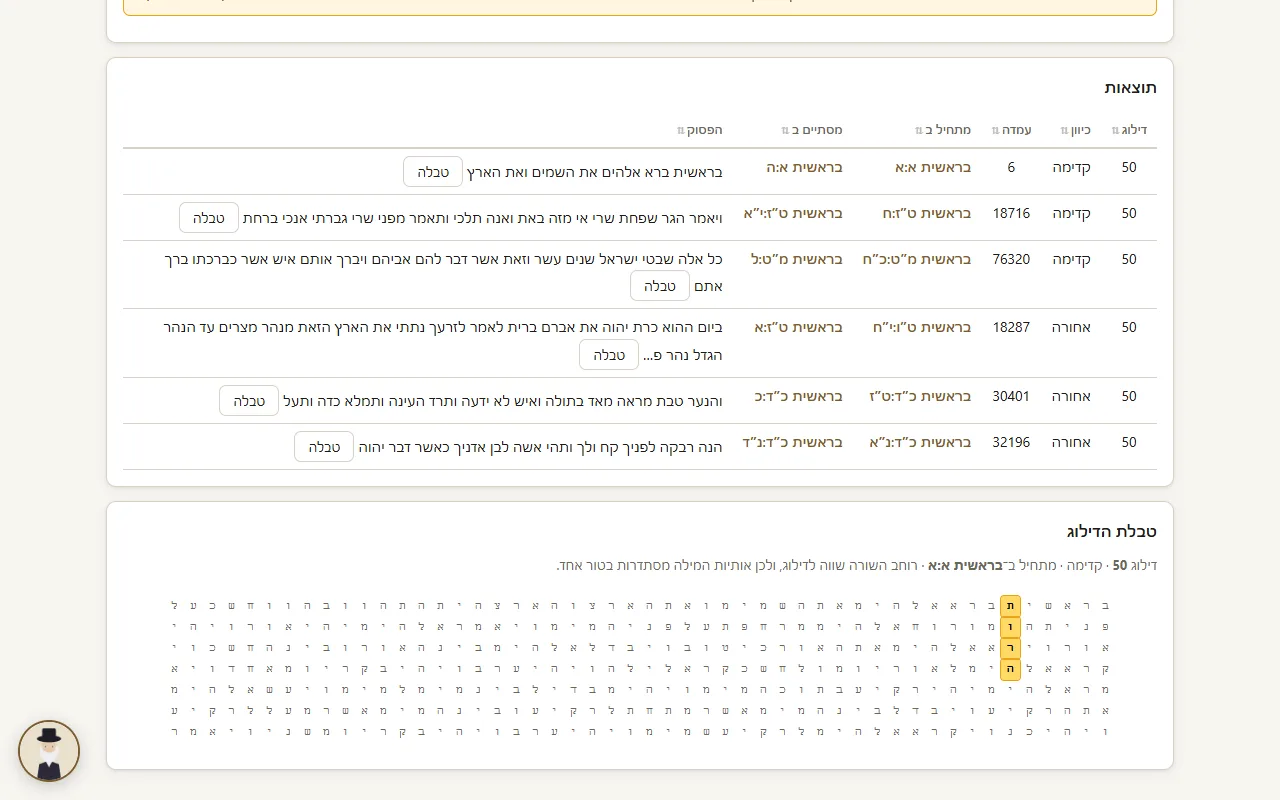This screenshot has width=1280, height=800.
Task: Open the rabbi avatar assistant
Action: (49, 751)
